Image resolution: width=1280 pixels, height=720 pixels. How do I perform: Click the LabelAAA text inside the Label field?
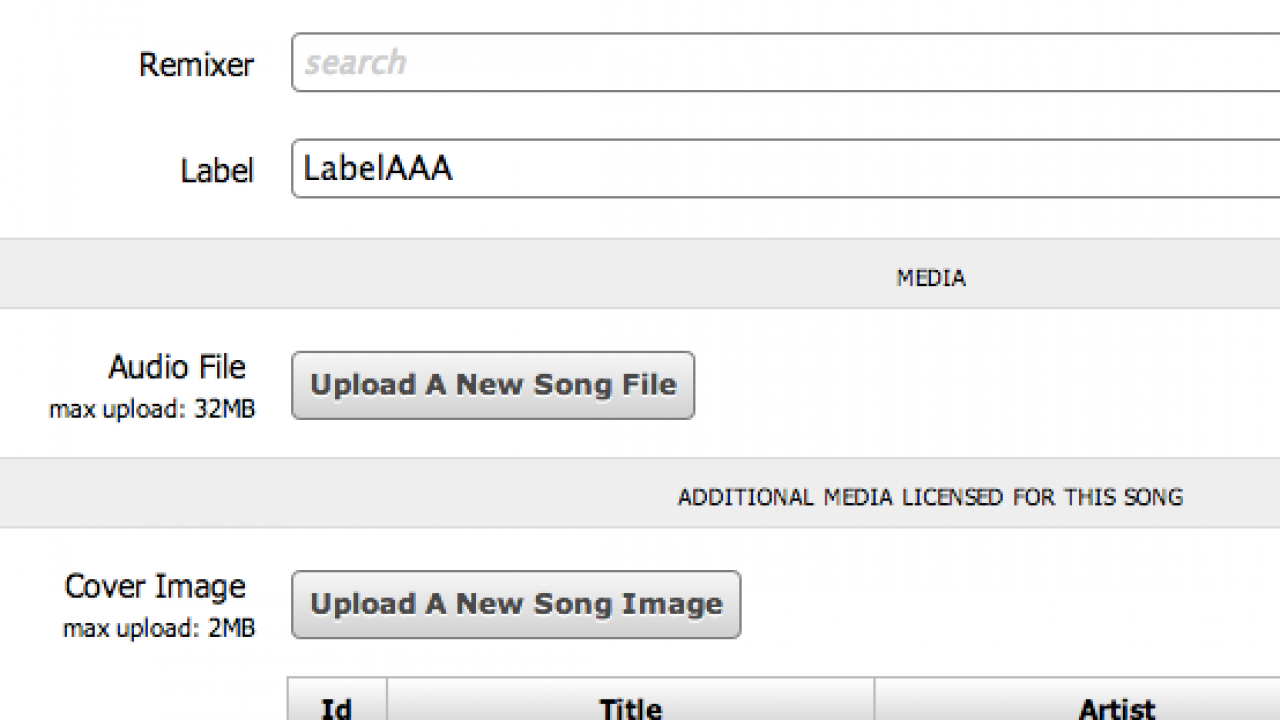(x=378, y=168)
